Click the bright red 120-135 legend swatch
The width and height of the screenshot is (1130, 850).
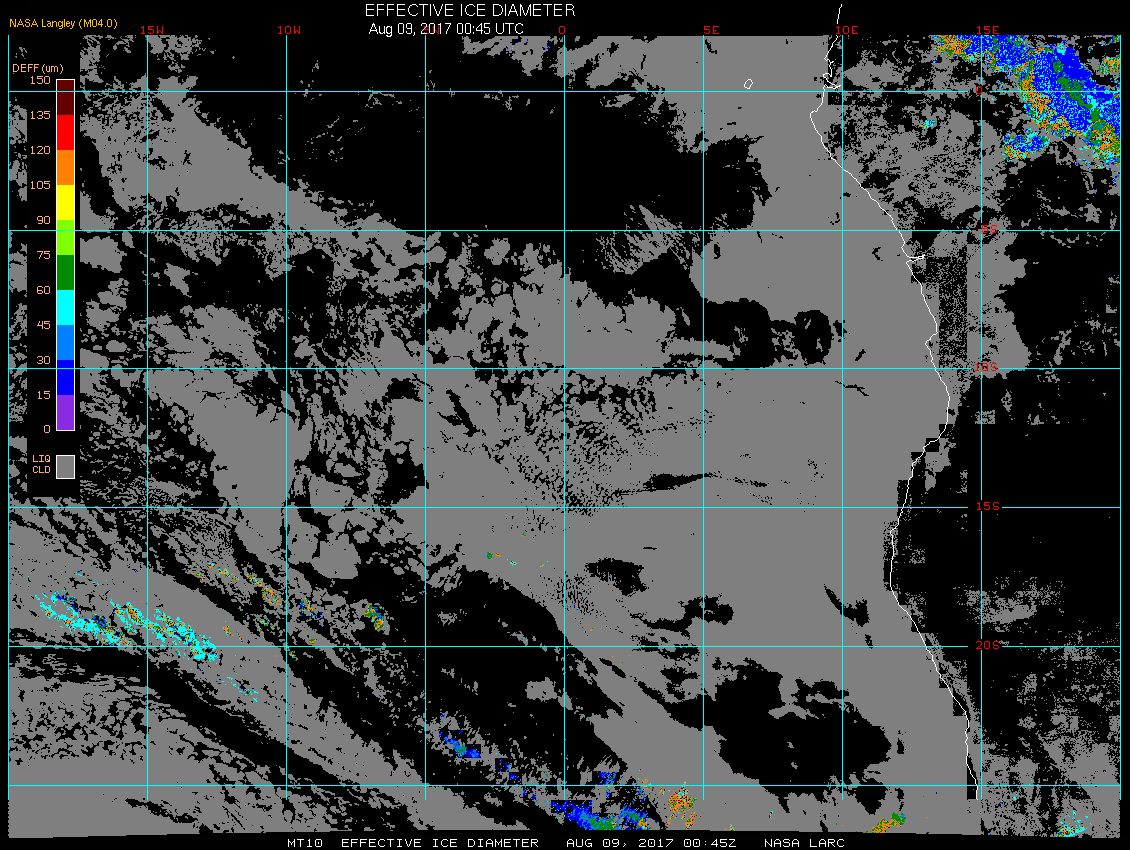[x=66, y=133]
